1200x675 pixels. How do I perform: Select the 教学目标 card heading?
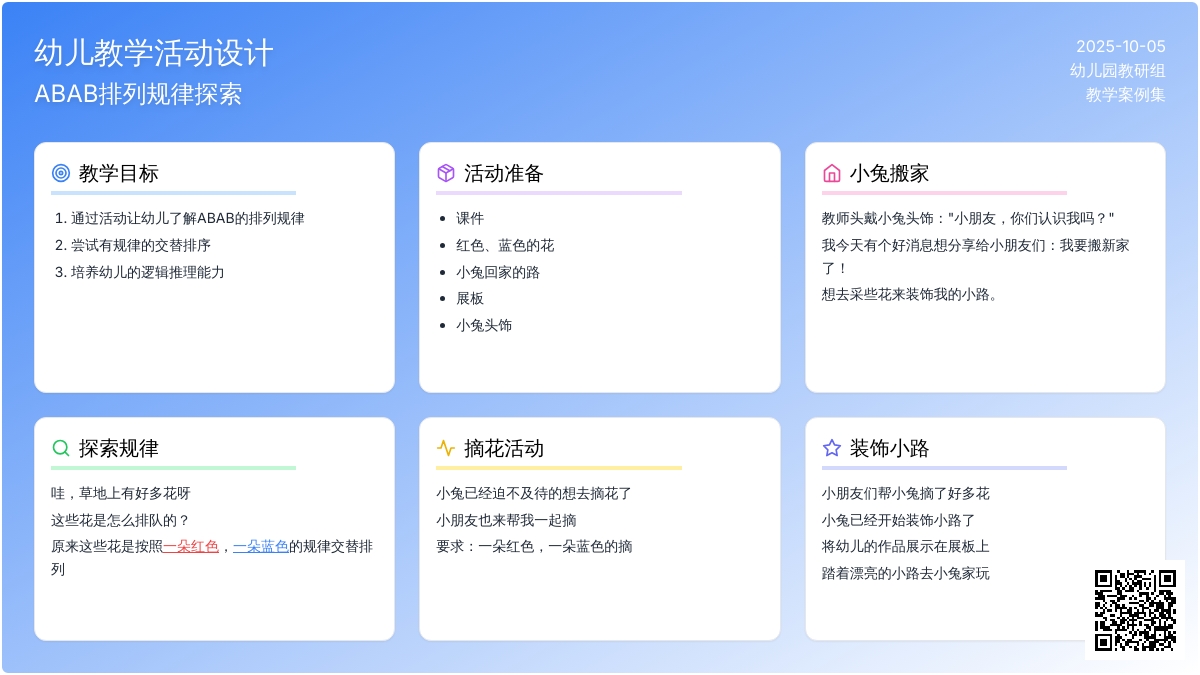(x=118, y=173)
